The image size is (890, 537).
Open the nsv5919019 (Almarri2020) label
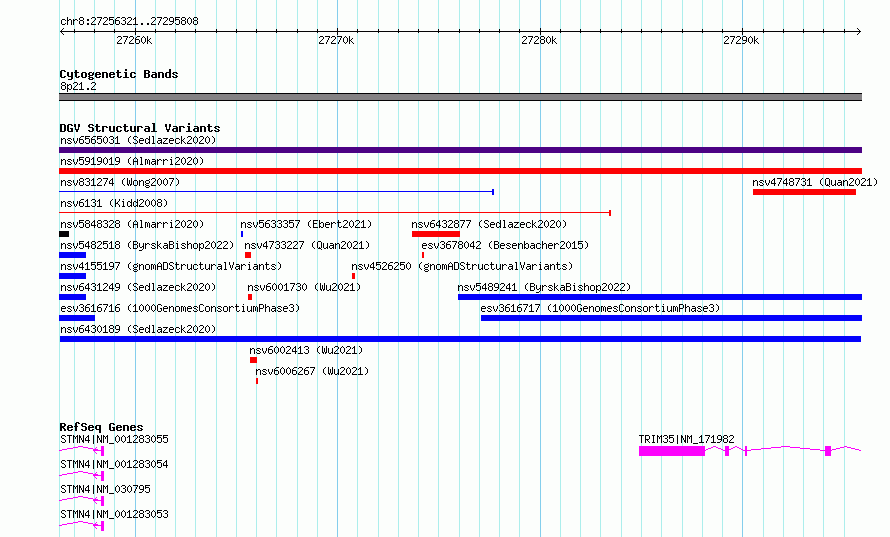coord(132,161)
